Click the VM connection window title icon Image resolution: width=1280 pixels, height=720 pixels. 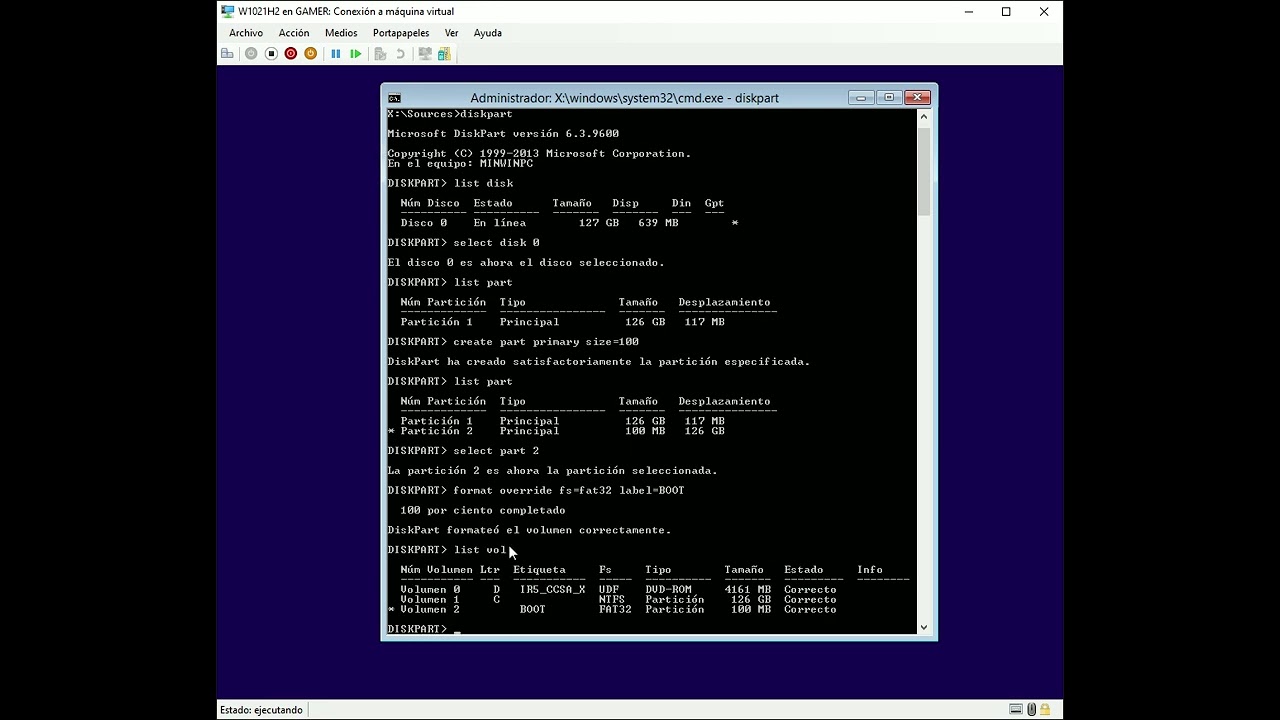228,12
